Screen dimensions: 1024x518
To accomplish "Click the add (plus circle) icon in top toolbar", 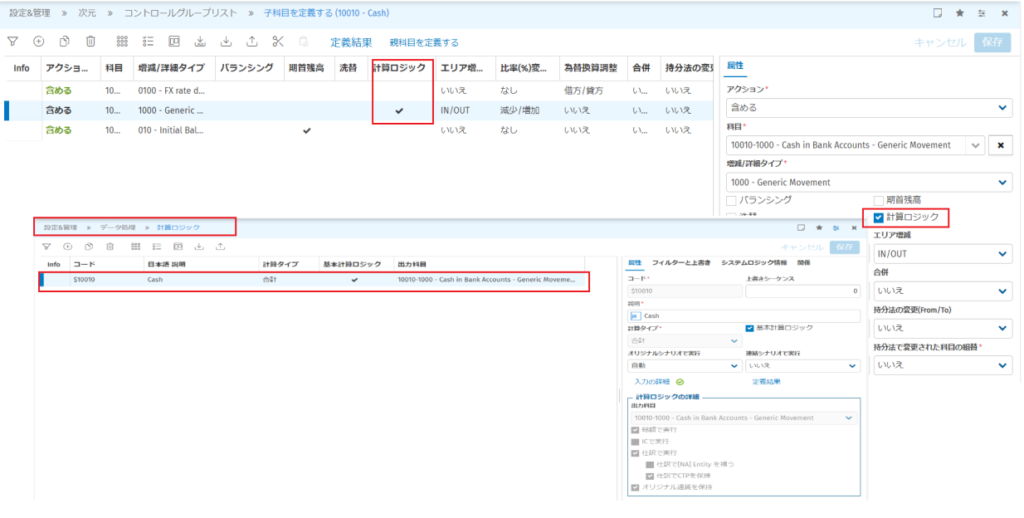I will pyautogui.click(x=39, y=42).
